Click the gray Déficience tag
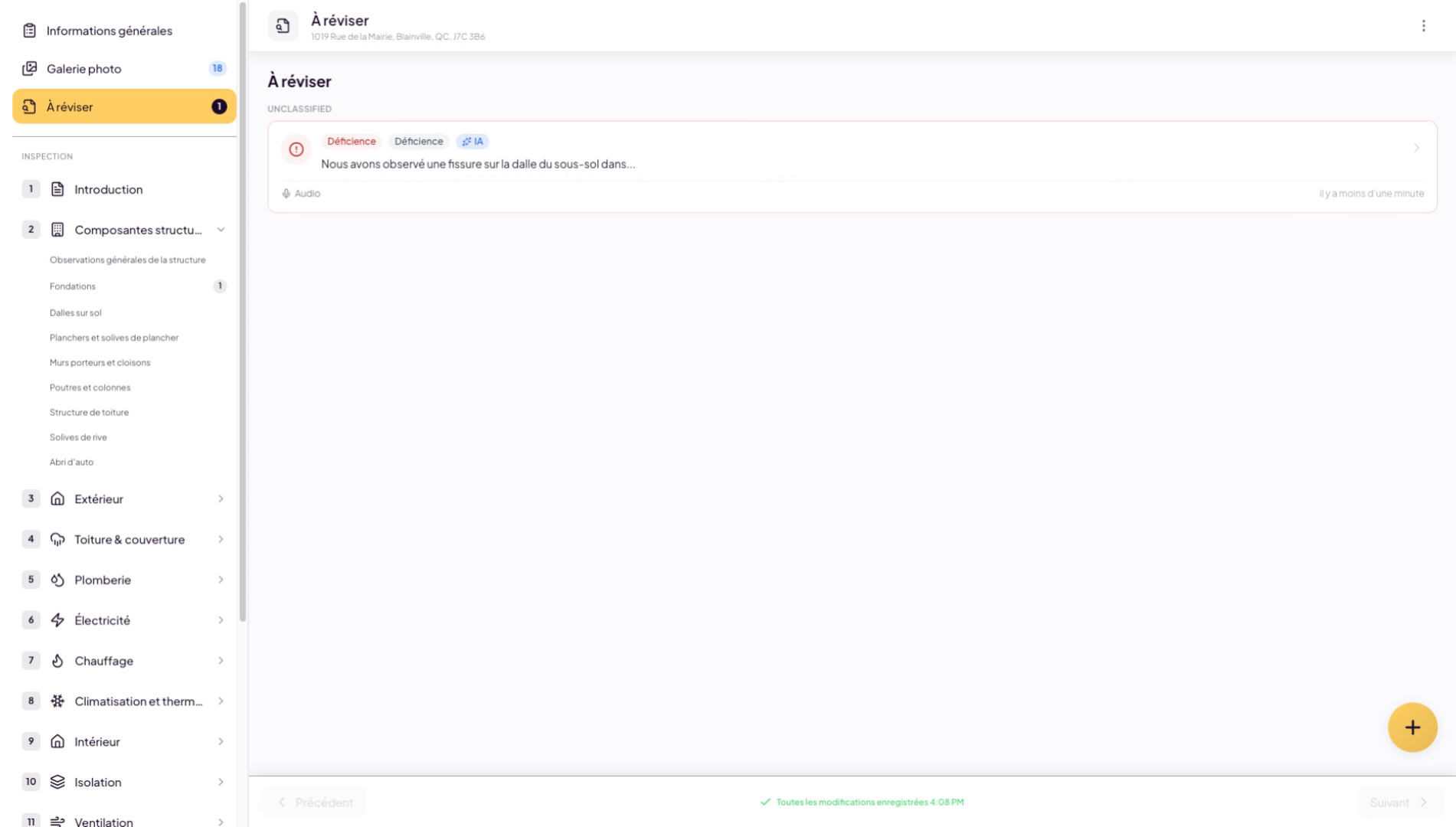The image size is (1456, 827). click(419, 142)
